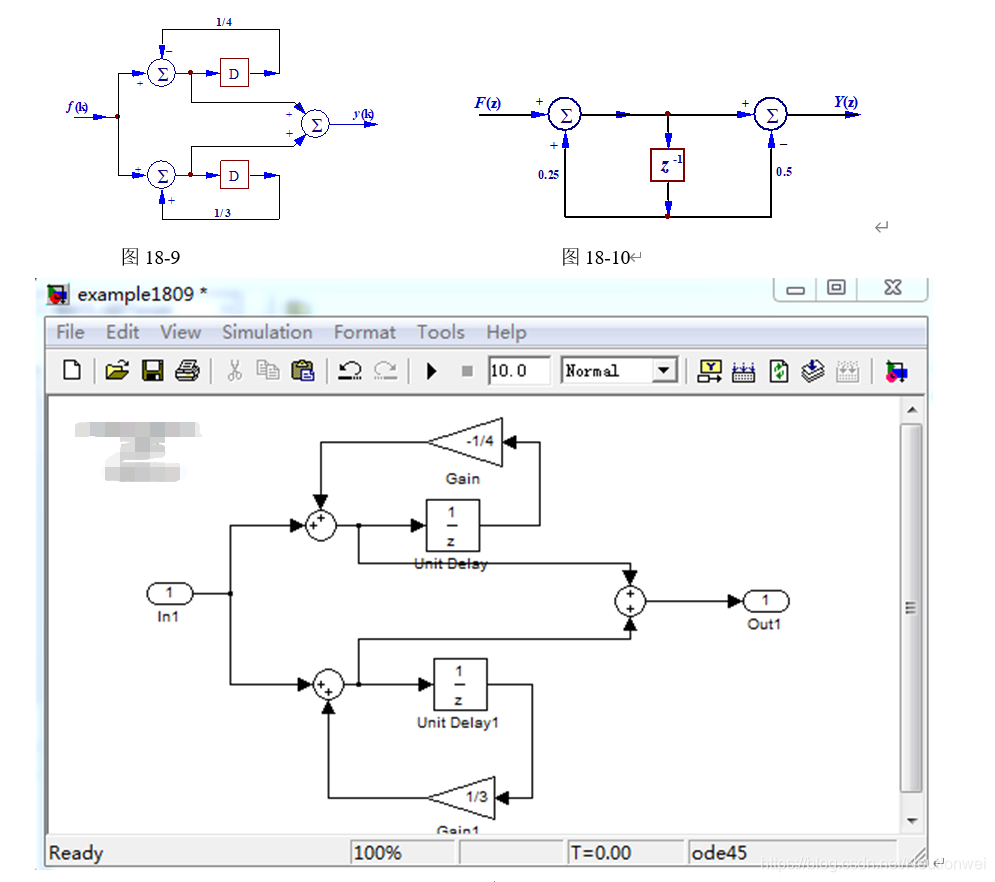Minimize the example1809 window

(795, 289)
